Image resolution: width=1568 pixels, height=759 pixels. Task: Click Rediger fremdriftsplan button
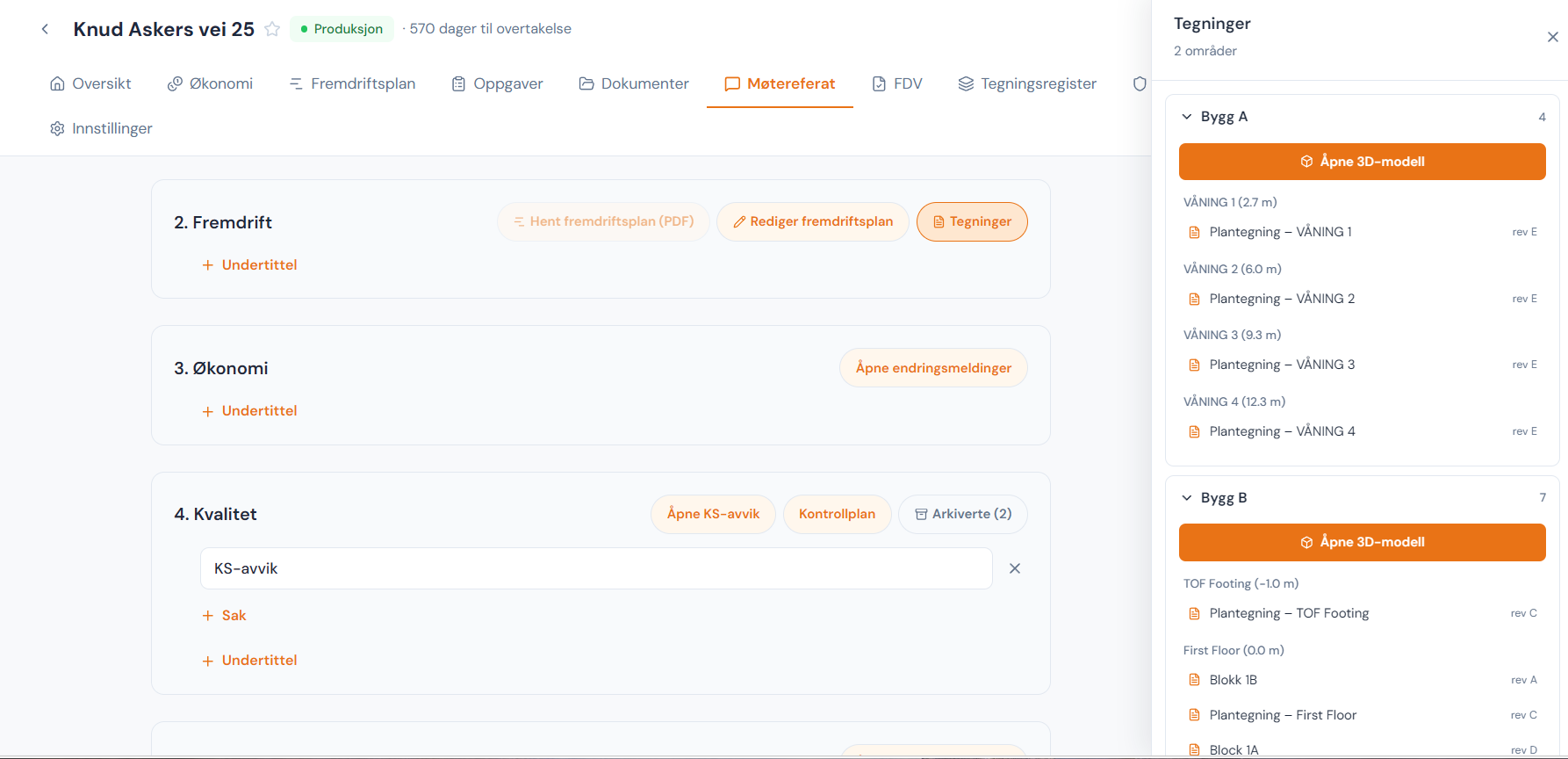point(813,221)
